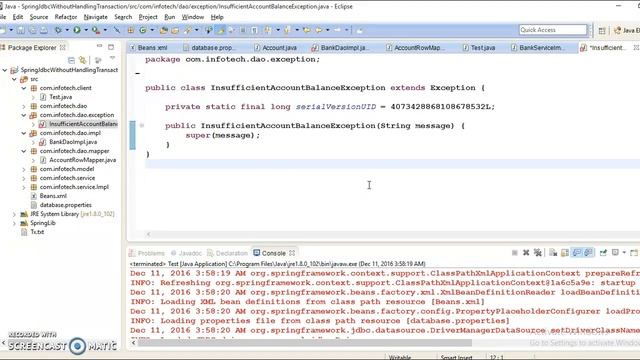Click the Pin Console icon
640x360 pixels.
coord(603,253)
